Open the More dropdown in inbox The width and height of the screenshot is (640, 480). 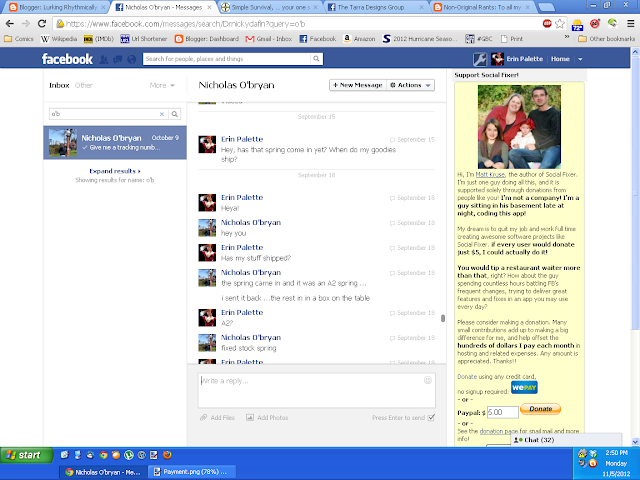tap(162, 85)
